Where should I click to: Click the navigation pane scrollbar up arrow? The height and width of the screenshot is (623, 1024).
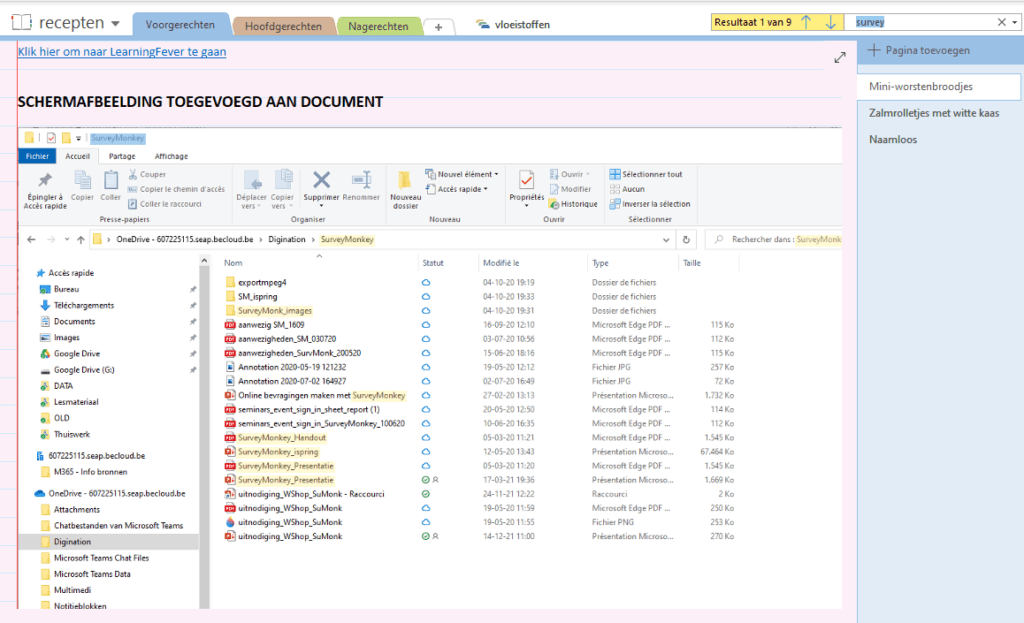tap(204, 261)
